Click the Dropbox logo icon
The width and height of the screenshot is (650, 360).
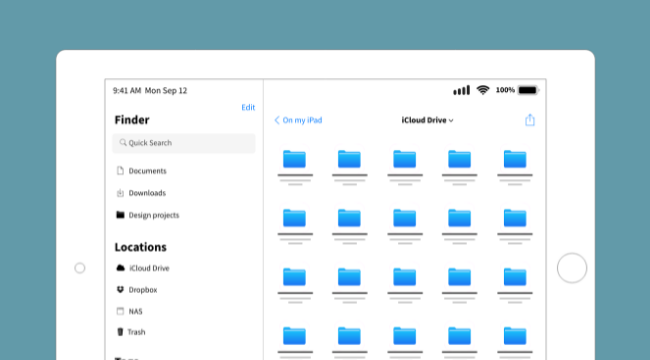tap(120, 289)
